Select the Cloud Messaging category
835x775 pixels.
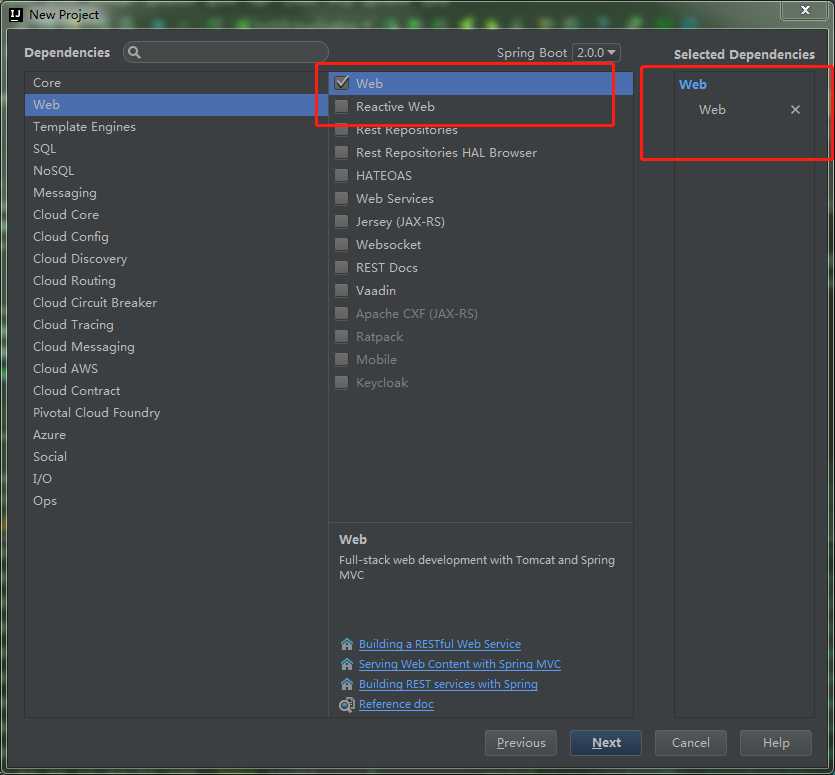pyautogui.click(x=176, y=347)
